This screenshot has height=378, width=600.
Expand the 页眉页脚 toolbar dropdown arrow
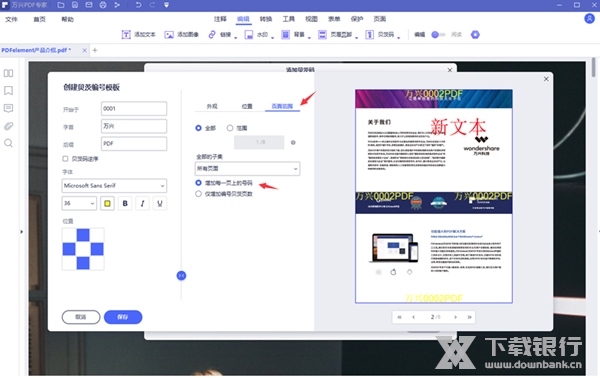357,37
